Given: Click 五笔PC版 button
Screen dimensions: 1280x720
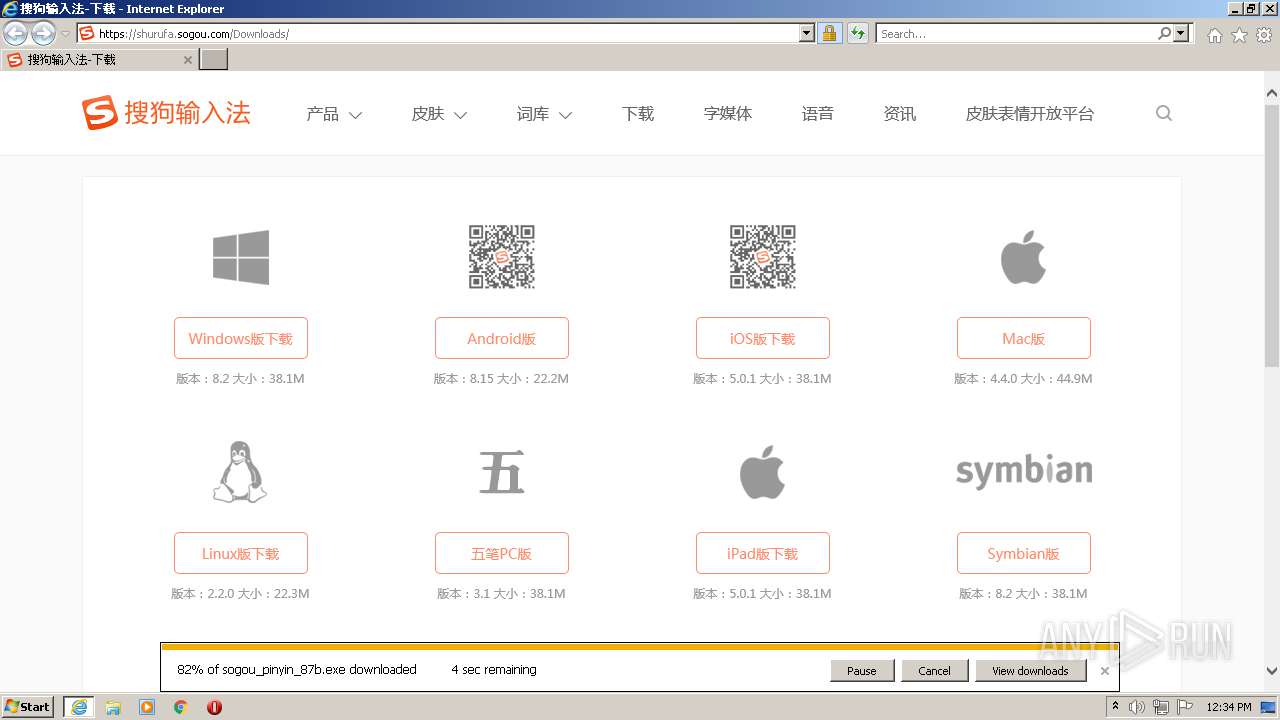Looking at the screenshot, I should 502,553.
